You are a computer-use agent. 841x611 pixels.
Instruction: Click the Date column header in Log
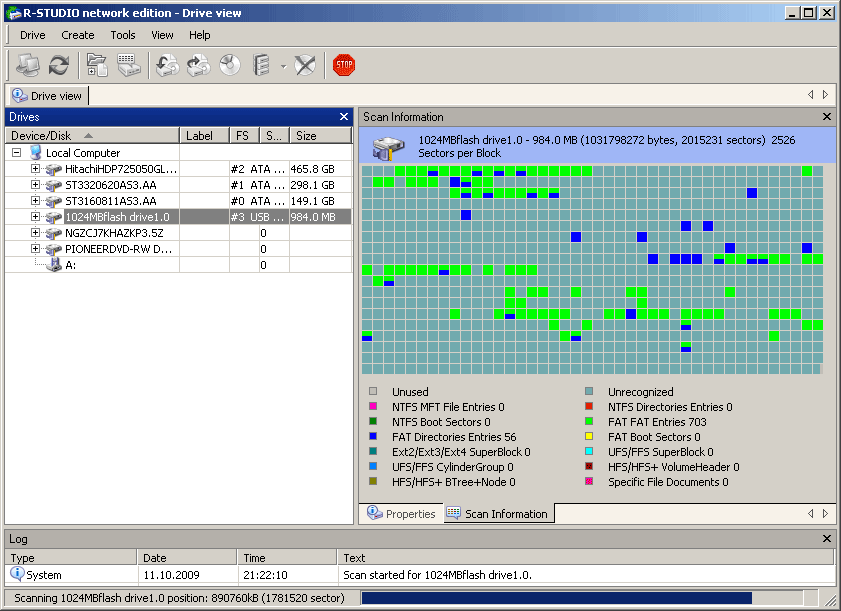pyautogui.click(x=187, y=558)
